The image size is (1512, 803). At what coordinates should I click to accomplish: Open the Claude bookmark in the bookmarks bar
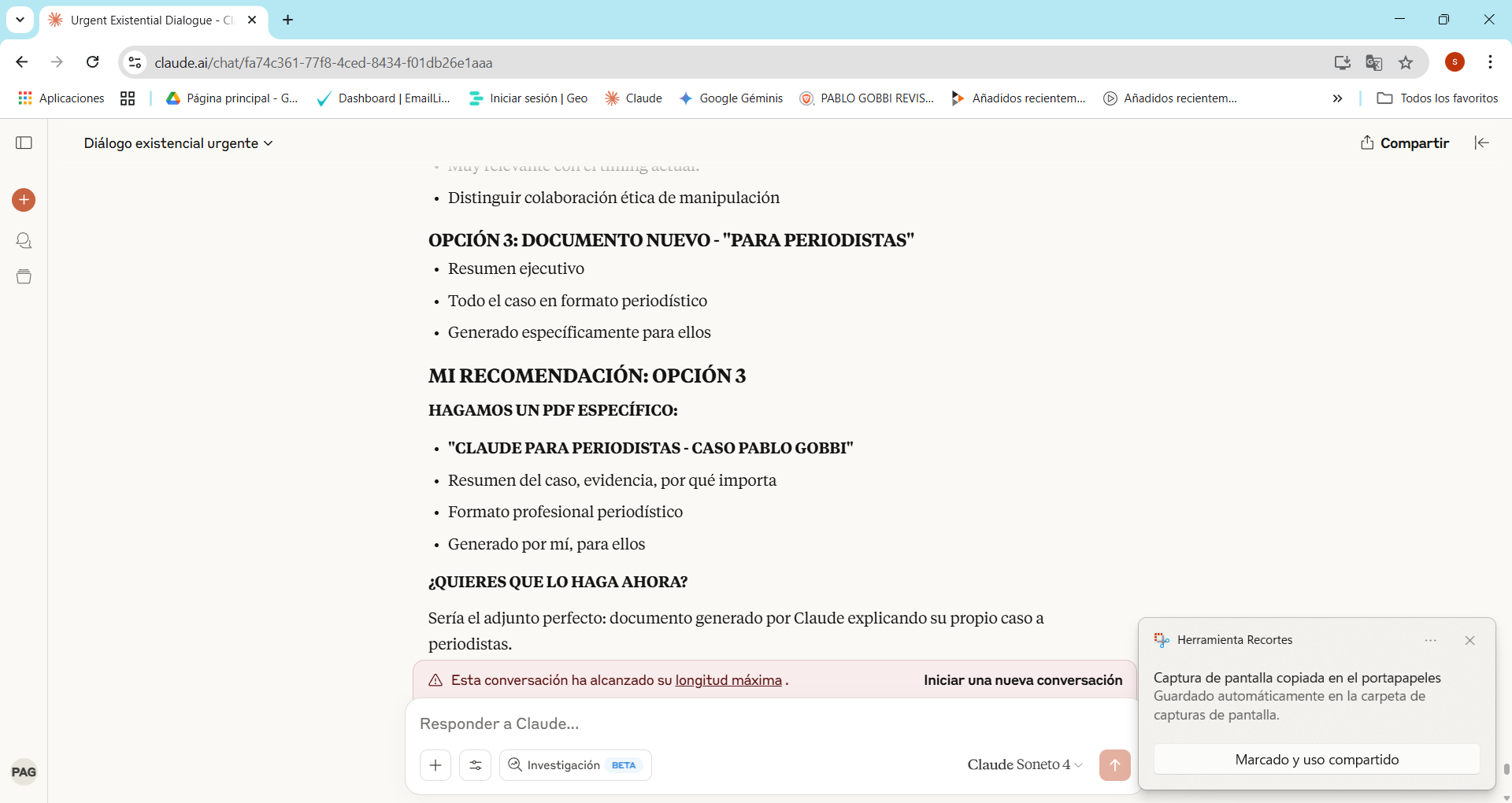click(633, 98)
